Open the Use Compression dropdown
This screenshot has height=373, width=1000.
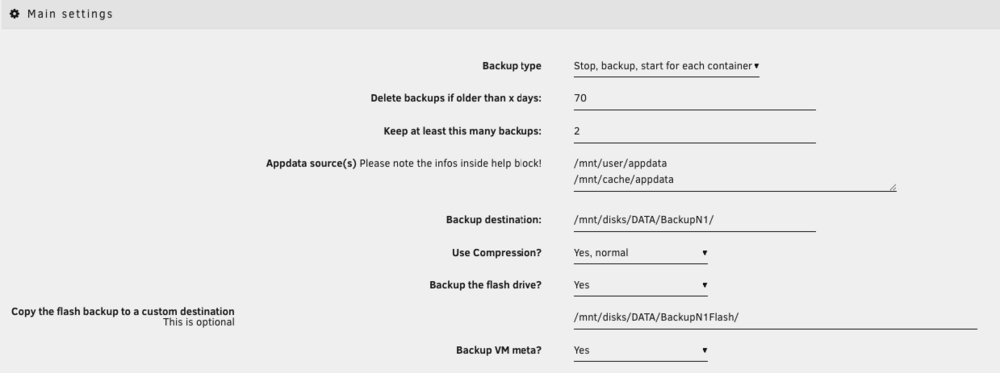pos(640,253)
